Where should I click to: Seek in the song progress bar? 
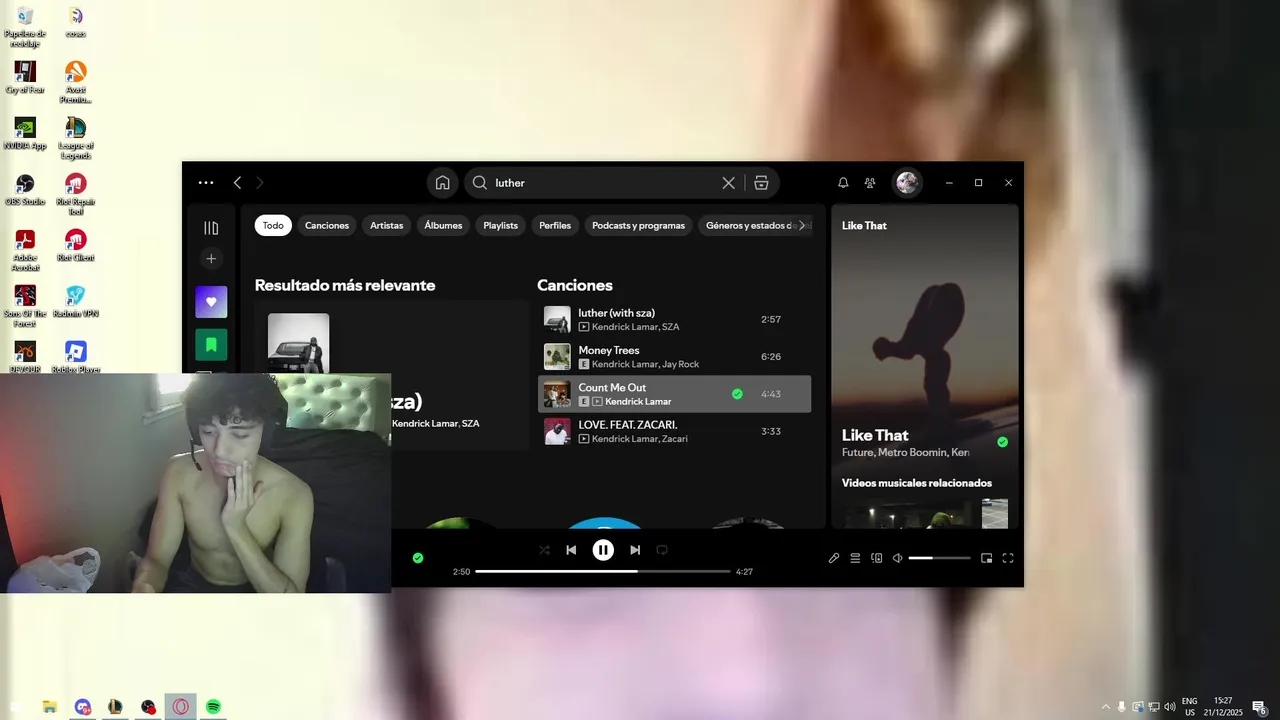(x=603, y=571)
